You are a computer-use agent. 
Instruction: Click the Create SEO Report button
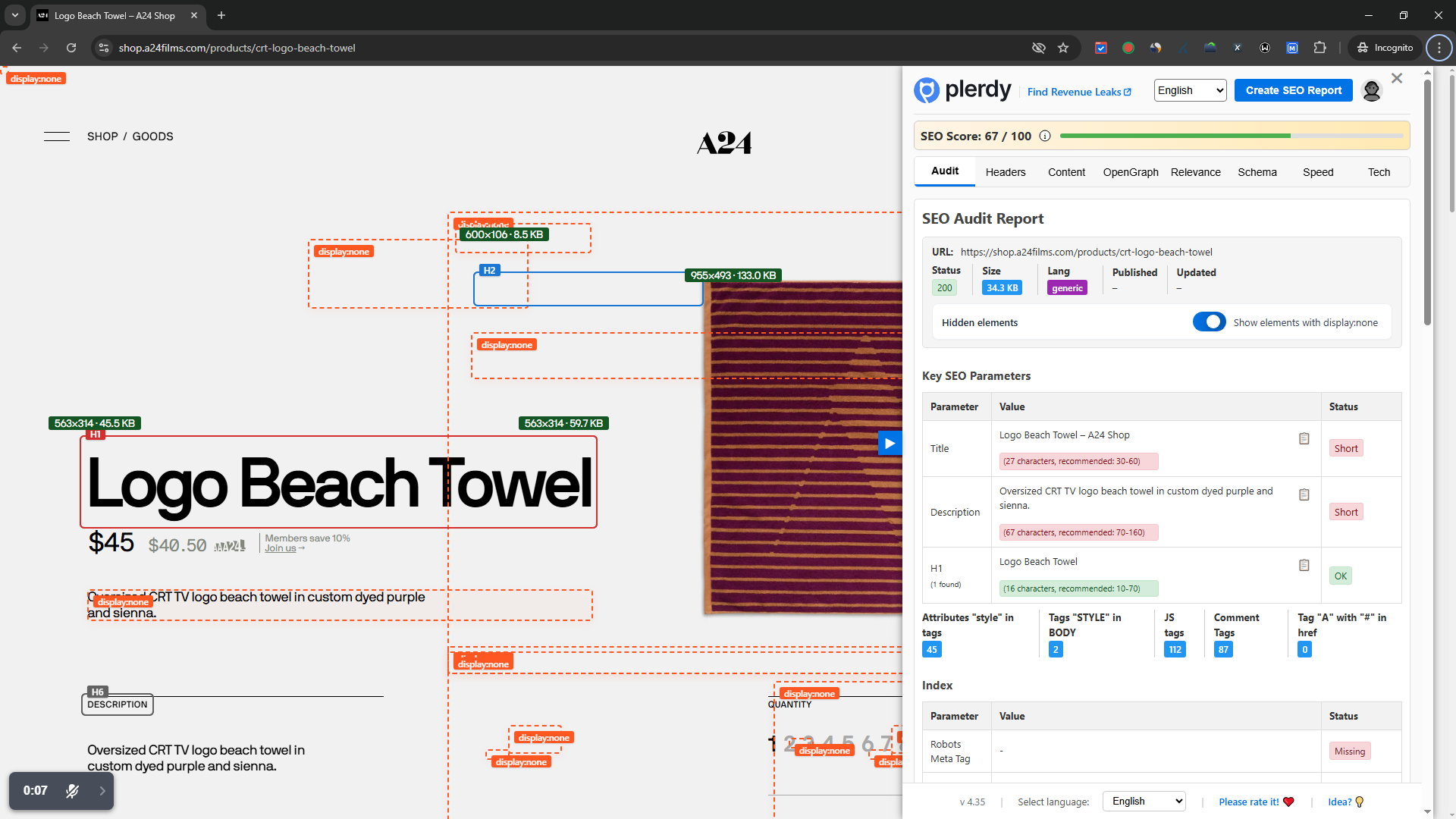[x=1293, y=90]
